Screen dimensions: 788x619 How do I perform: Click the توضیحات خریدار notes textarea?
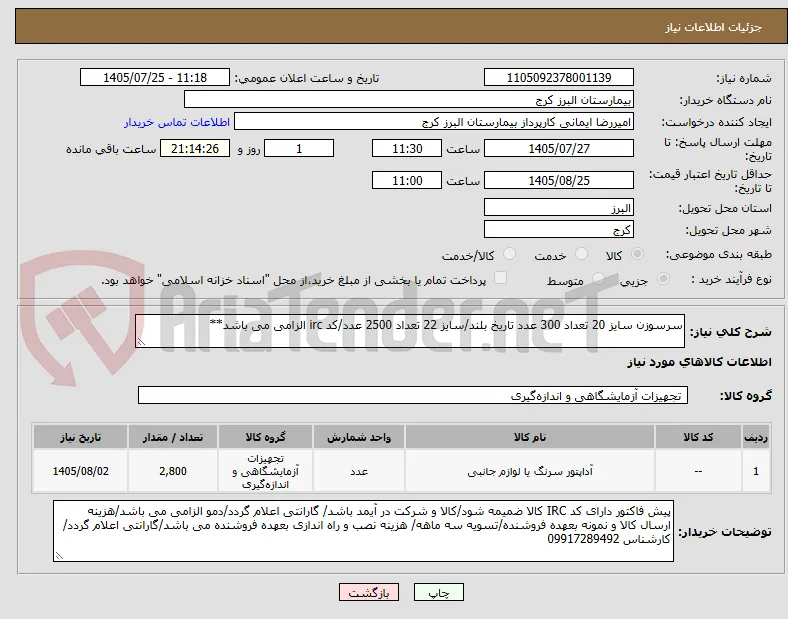pos(363,531)
